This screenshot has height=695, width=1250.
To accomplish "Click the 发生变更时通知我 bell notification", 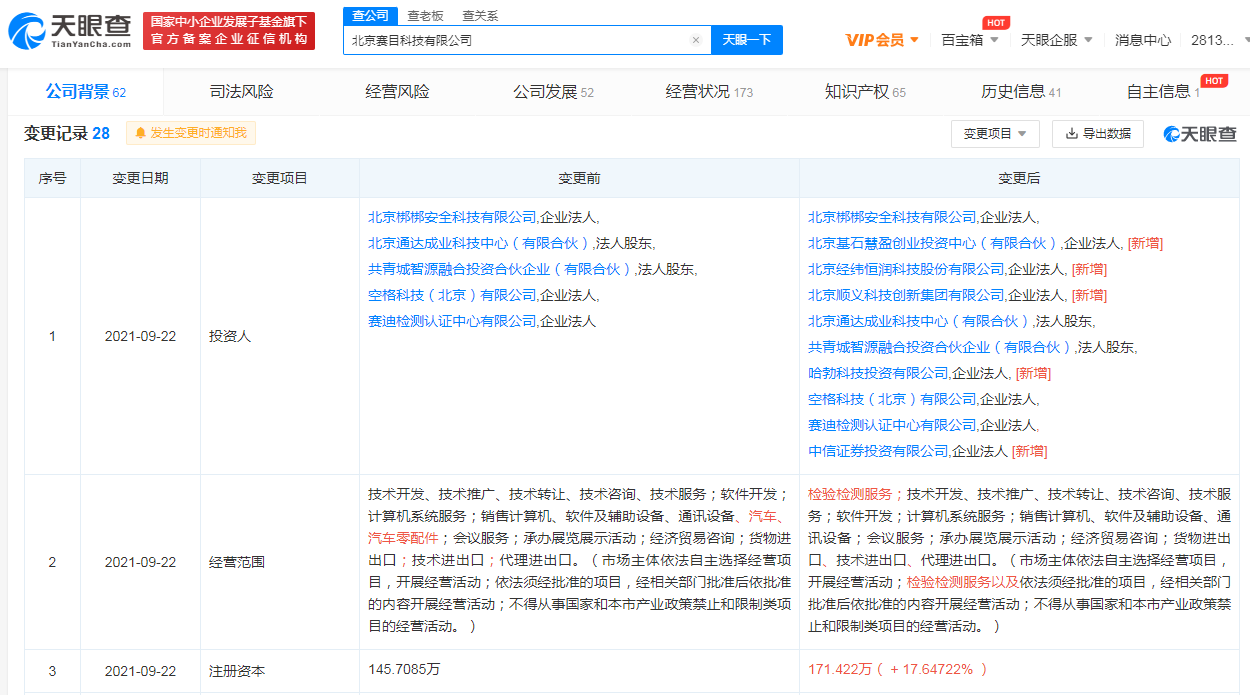I will [x=191, y=133].
